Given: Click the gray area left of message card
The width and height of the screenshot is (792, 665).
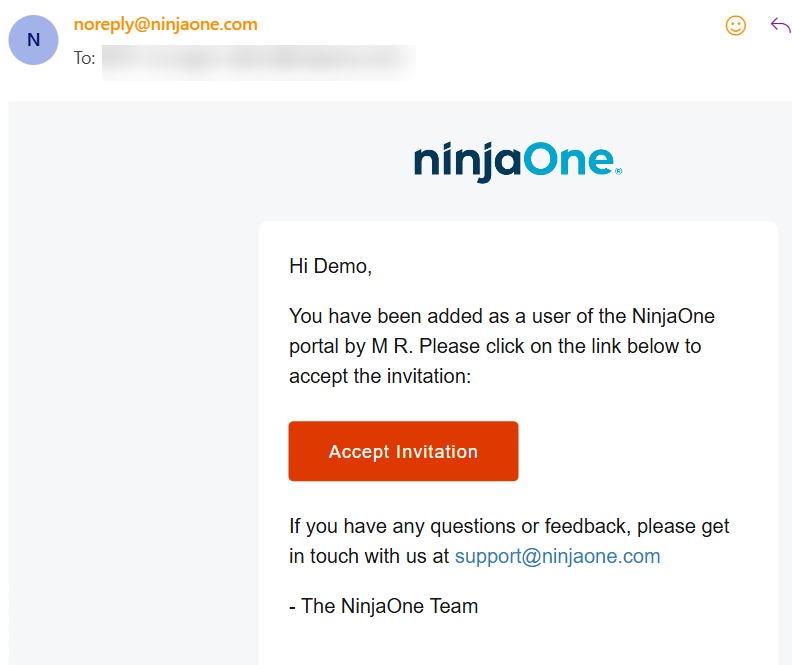Looking at the screenshot, I should (x=130, y=400).
